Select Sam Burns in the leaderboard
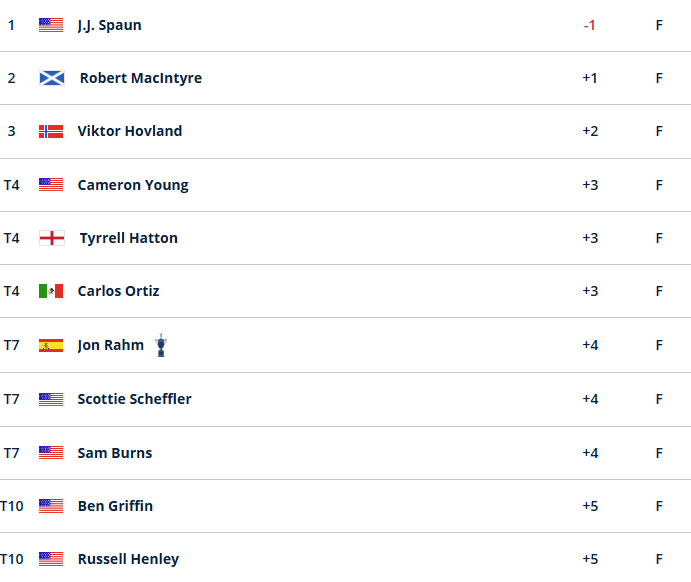 pos(115,453)
